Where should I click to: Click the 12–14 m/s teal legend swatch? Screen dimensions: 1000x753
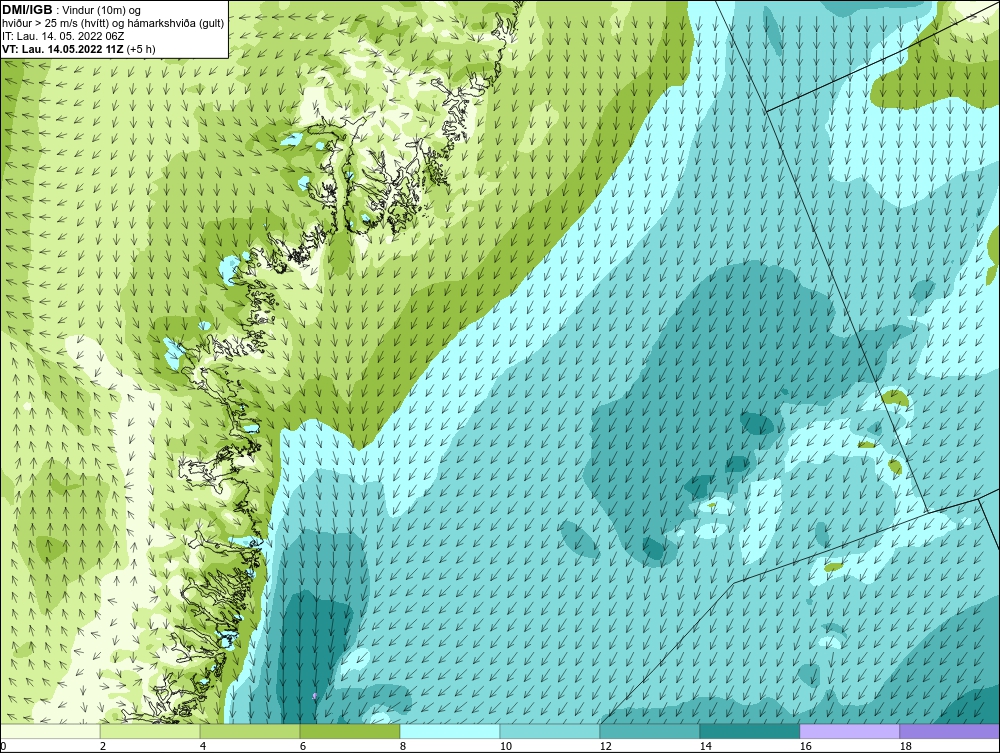(x=650, y=731)
